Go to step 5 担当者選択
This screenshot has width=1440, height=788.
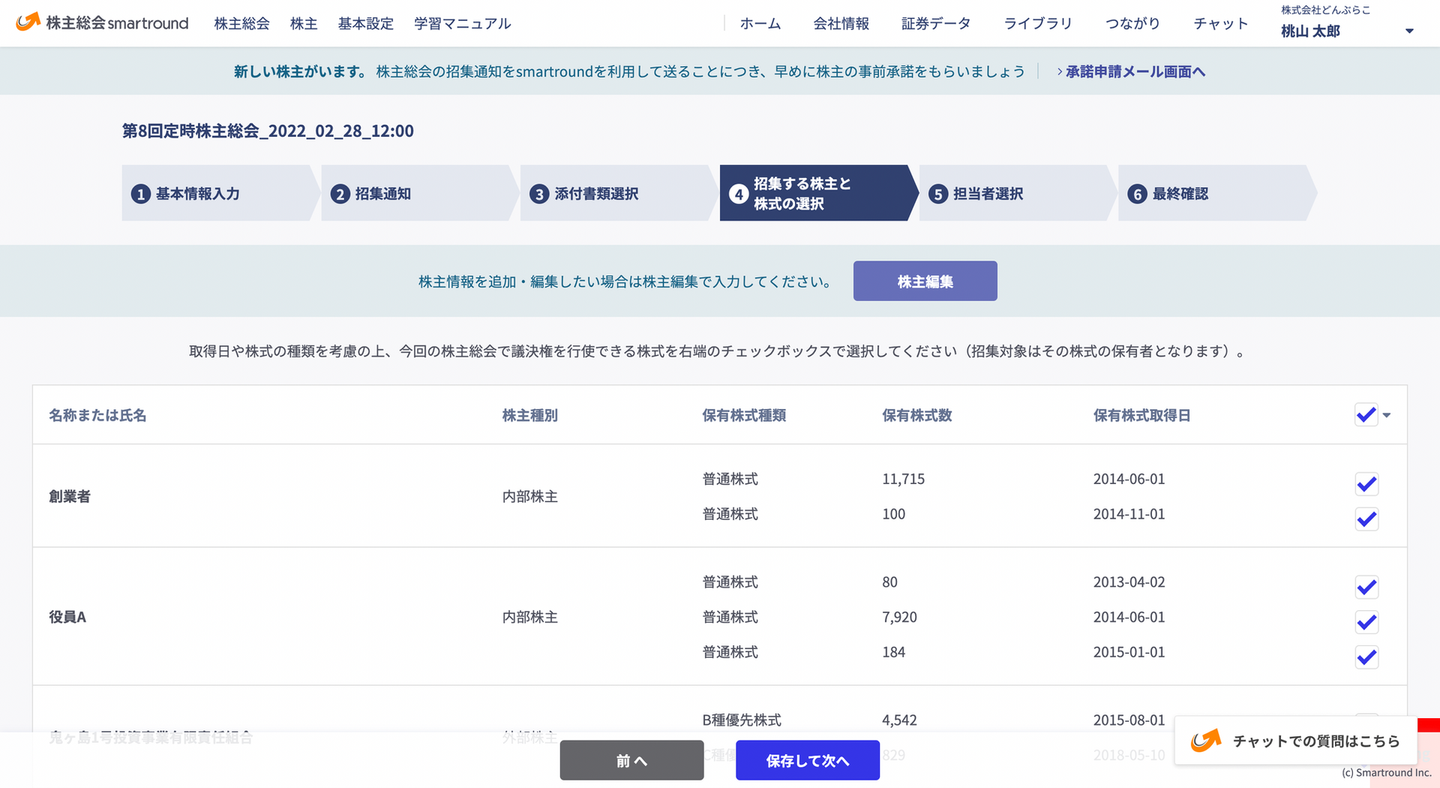point(1016,193)
